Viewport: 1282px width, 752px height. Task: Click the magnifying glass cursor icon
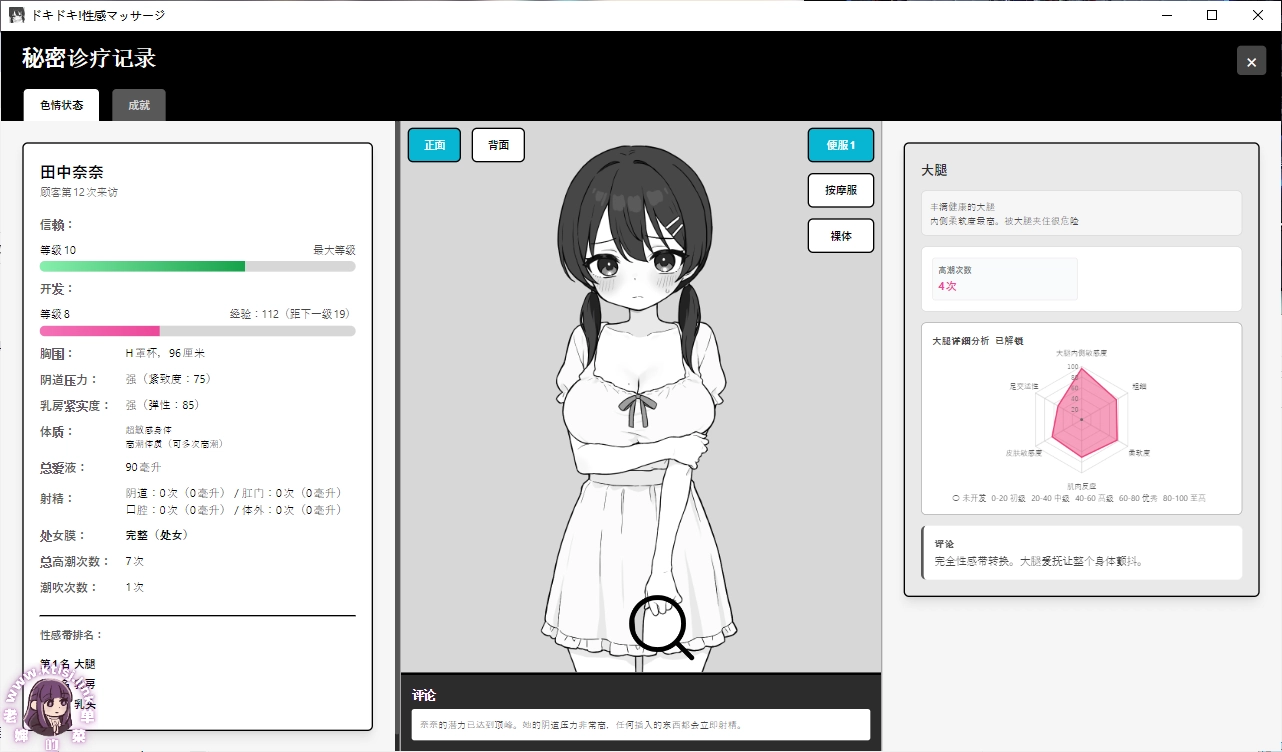click(x=660, y=627)
